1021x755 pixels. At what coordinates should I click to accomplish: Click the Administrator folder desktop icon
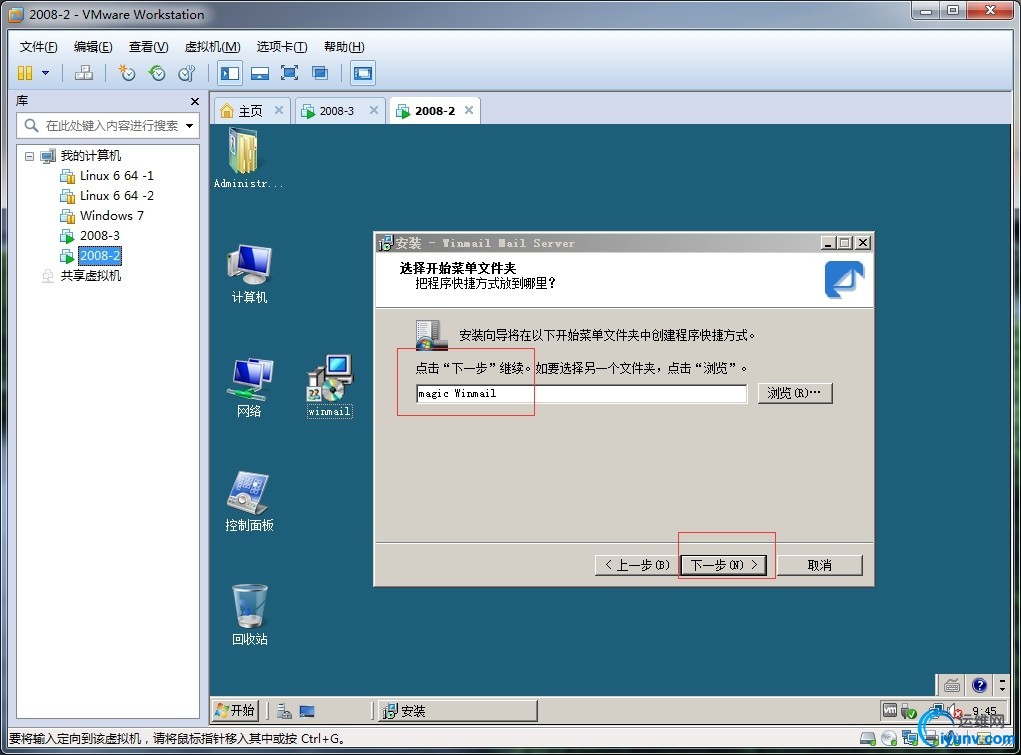[x=247, y=158]
